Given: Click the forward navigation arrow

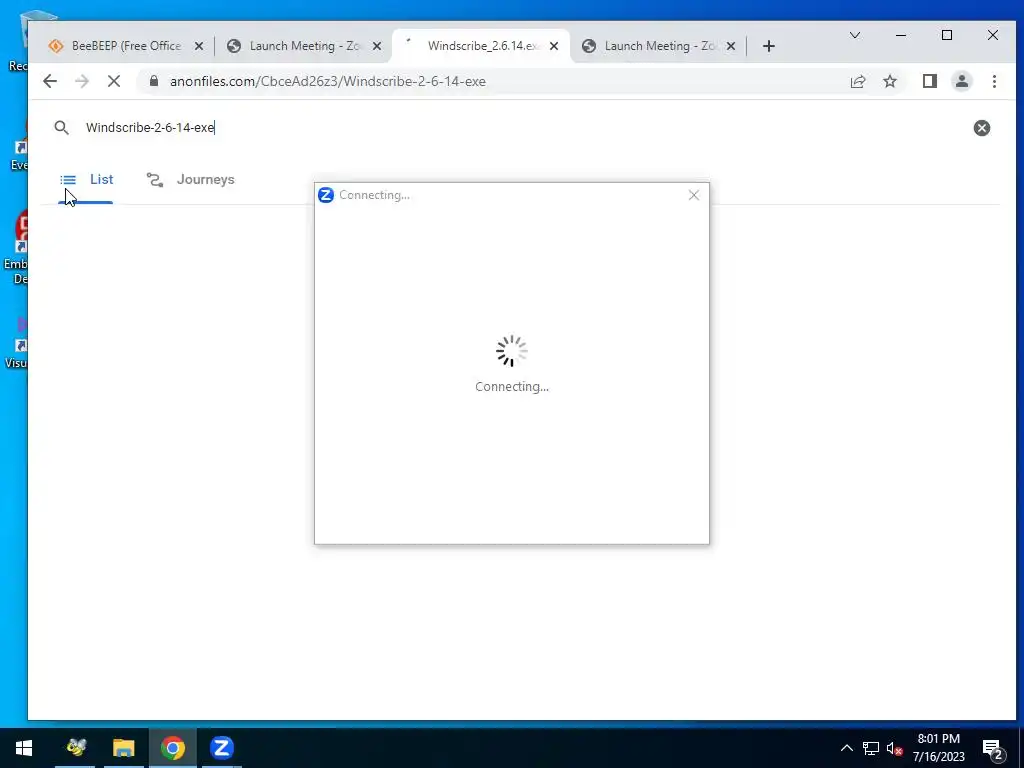Looking at the screenshot, I should click(82, 81).
